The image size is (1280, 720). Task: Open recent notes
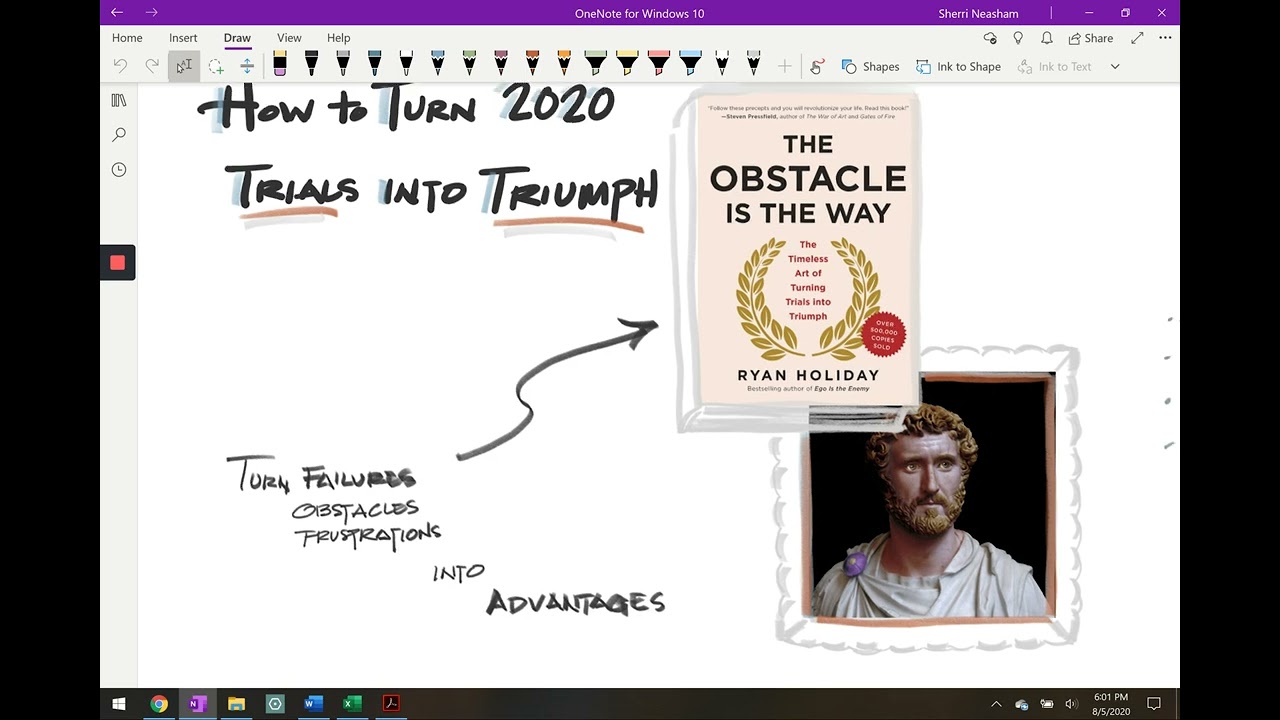[119, 170]
